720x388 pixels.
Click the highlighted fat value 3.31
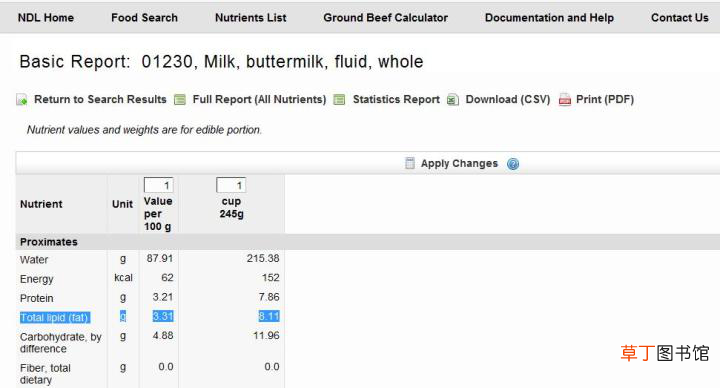163,316
